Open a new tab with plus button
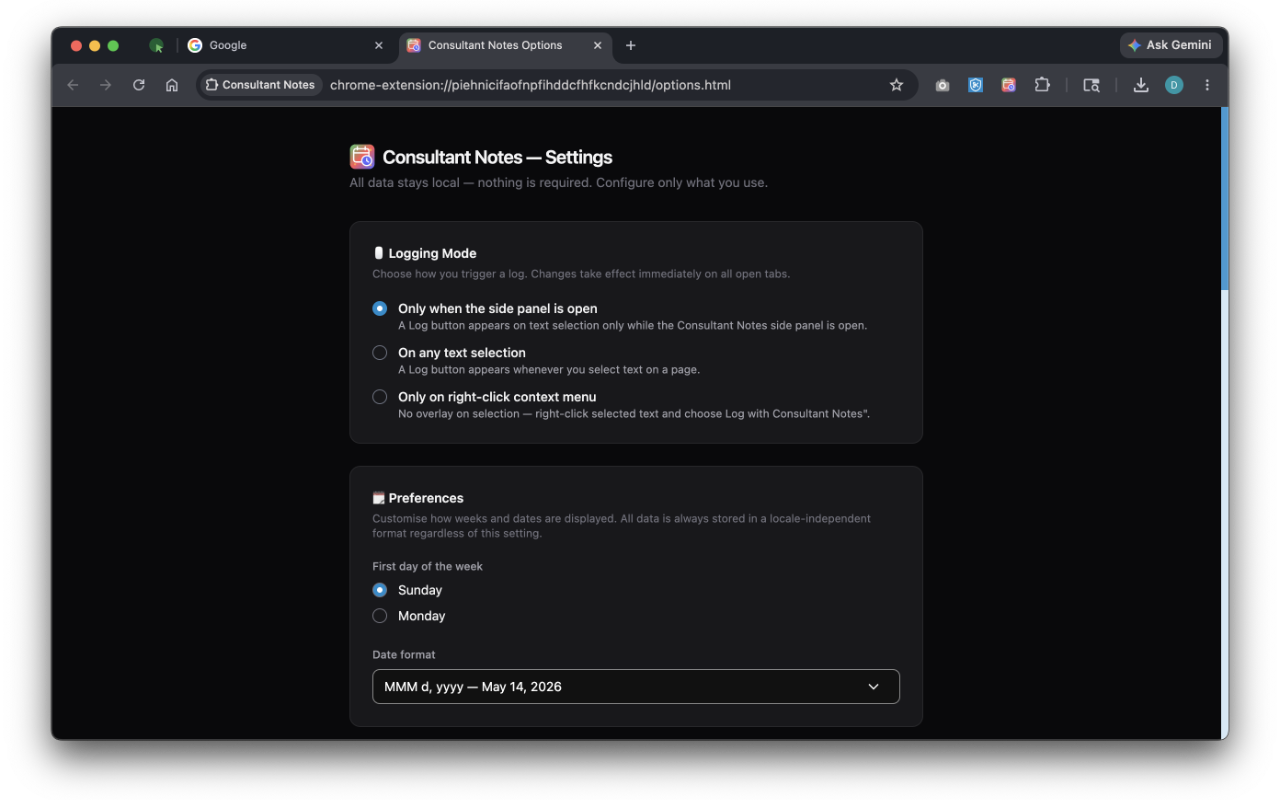 [x=630, y=45]
